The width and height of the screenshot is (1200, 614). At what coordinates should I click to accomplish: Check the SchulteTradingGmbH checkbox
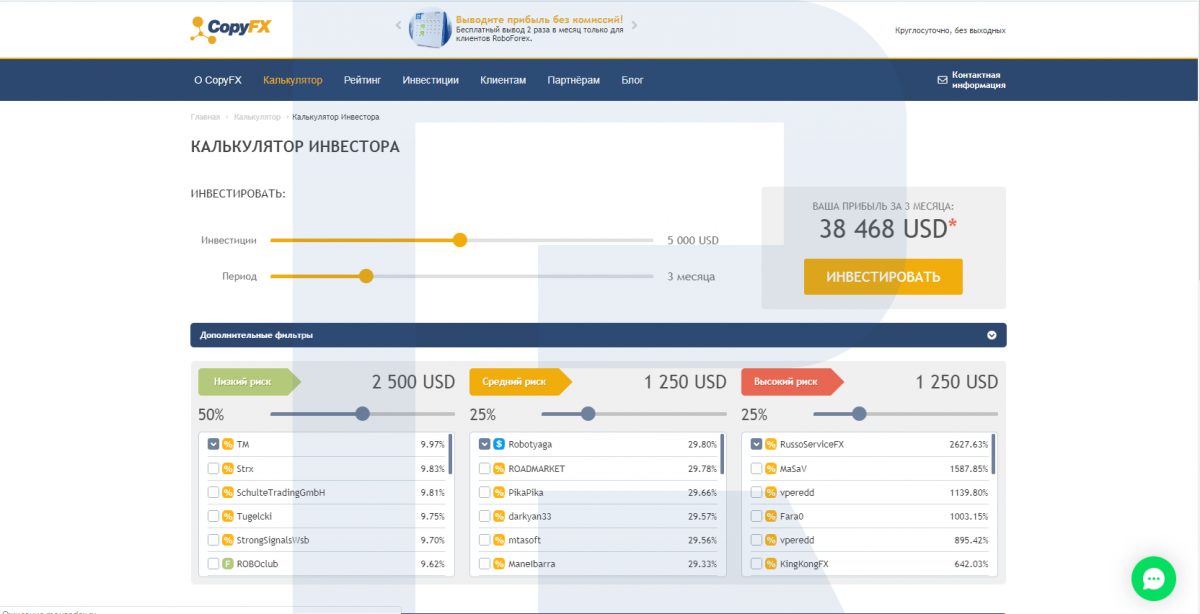(213, 492)
